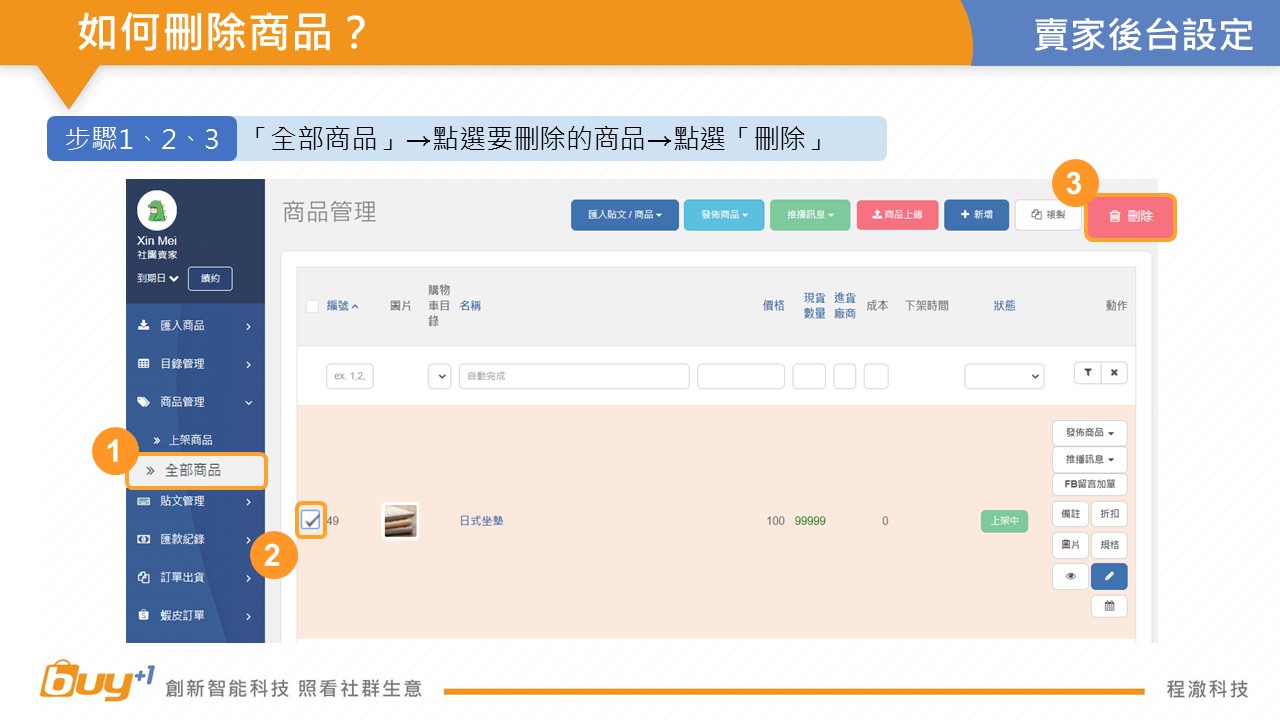This screenshot has width=1280, height=720.
Task: Open the 日式坐墊 product link
Action: tap(481, 521)
